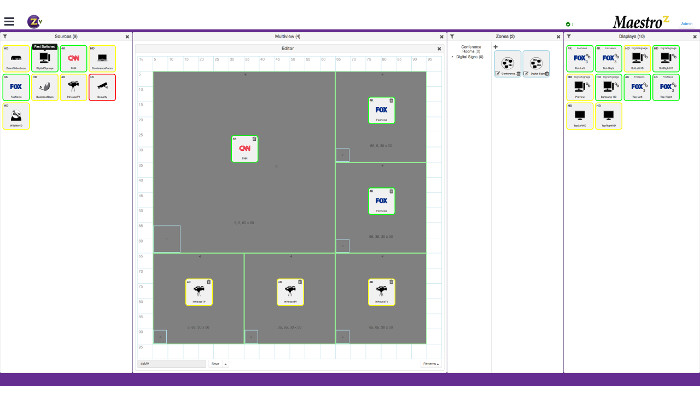
Task: Open the Sources panel filter
Action: tap(5, 36)
